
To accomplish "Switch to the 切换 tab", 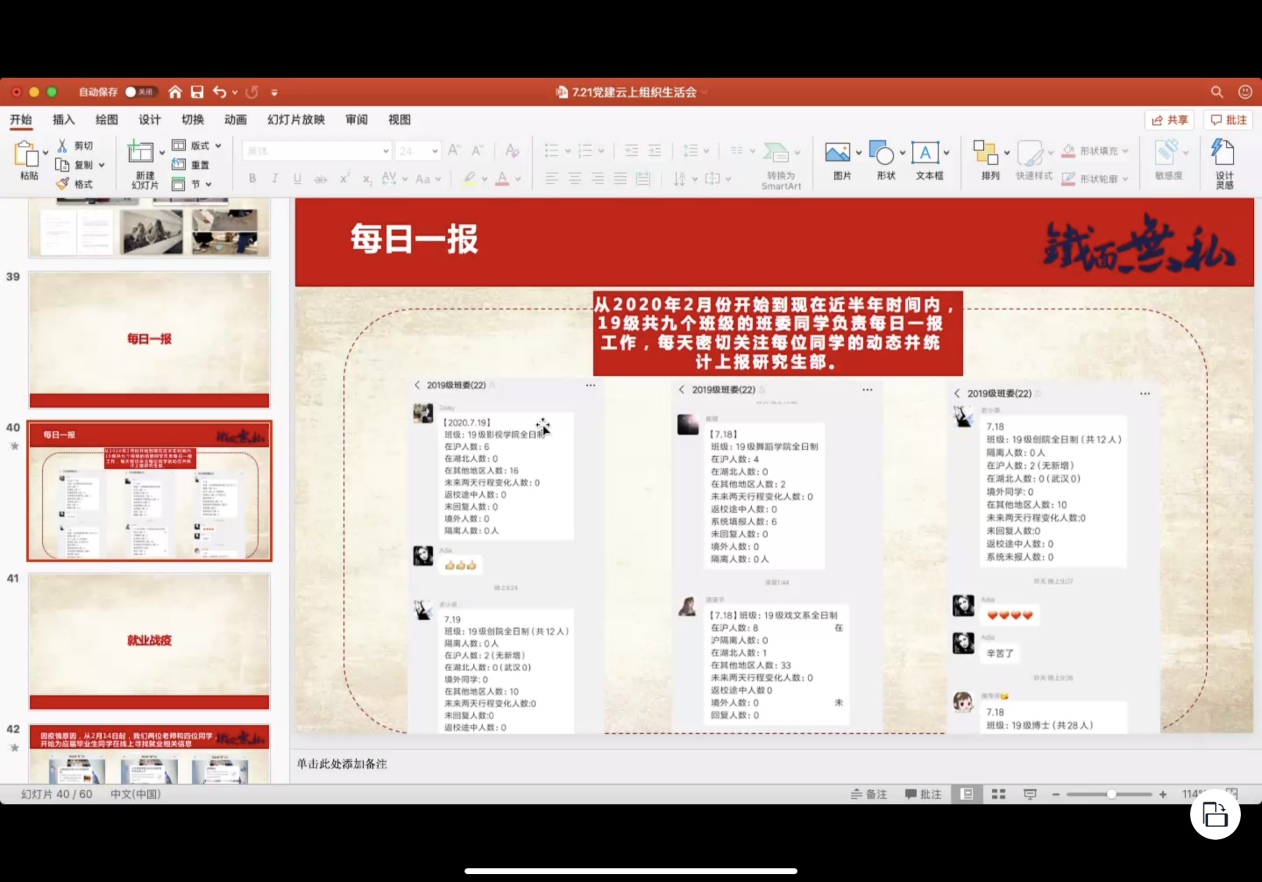I will coord(193,120).
